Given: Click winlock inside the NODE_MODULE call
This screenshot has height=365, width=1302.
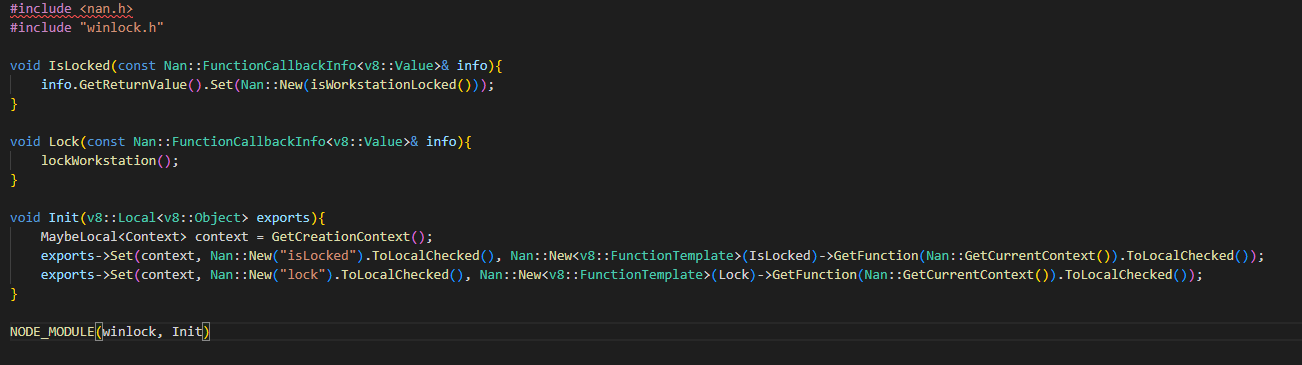Looking at the screenshot, I should [130, 332].
